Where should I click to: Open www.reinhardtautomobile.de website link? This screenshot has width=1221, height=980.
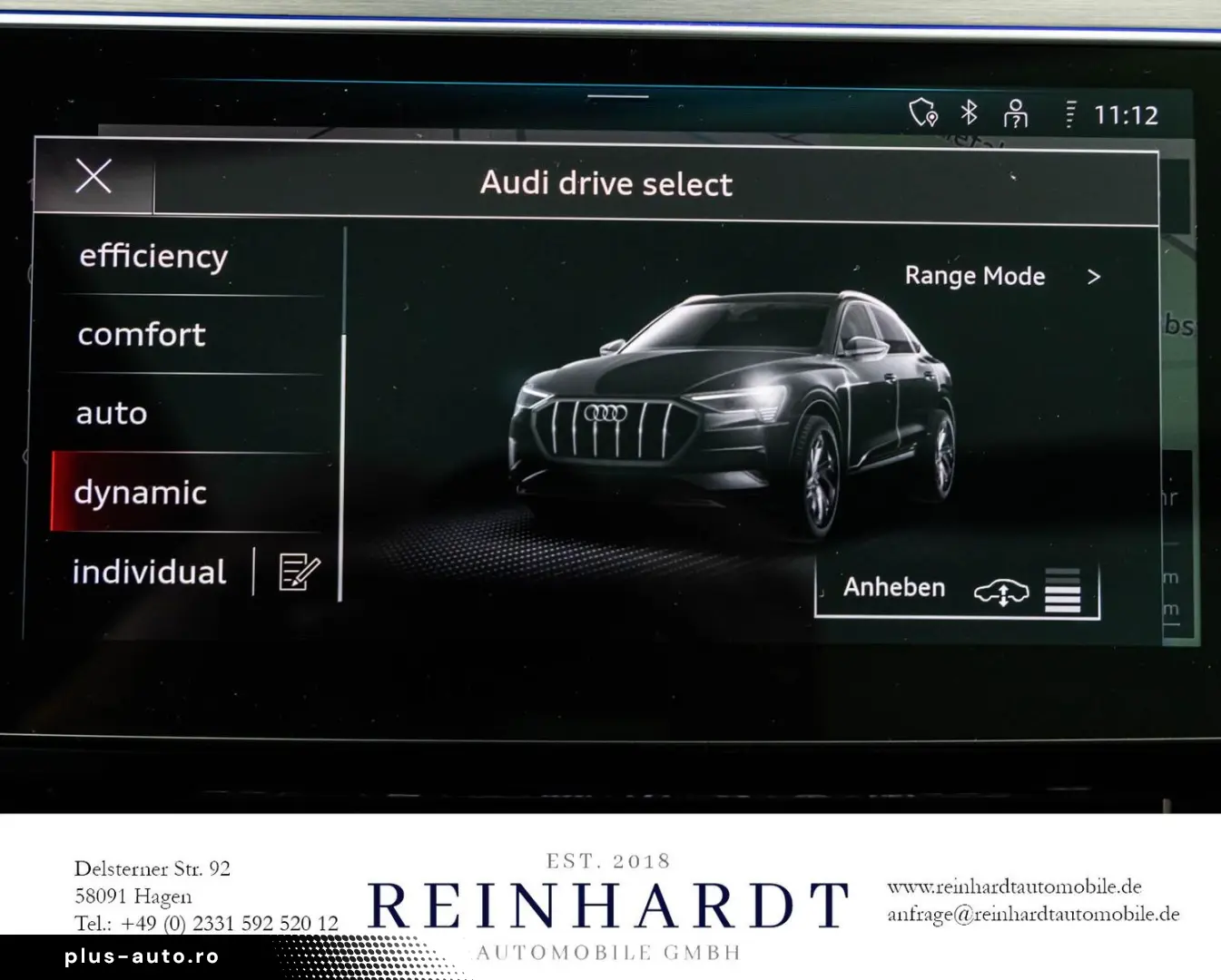click(x=1014, y=887)
